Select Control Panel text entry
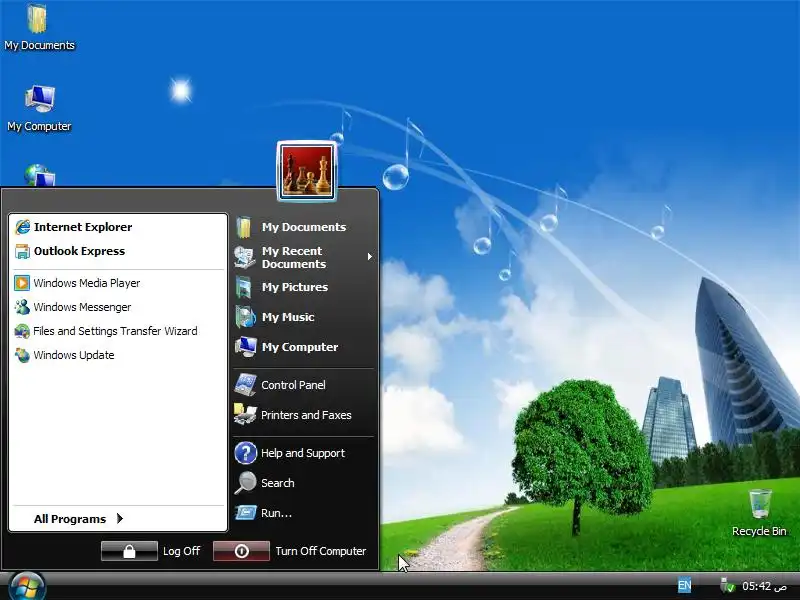The image size is (800, 600). [x=293, y=385]
